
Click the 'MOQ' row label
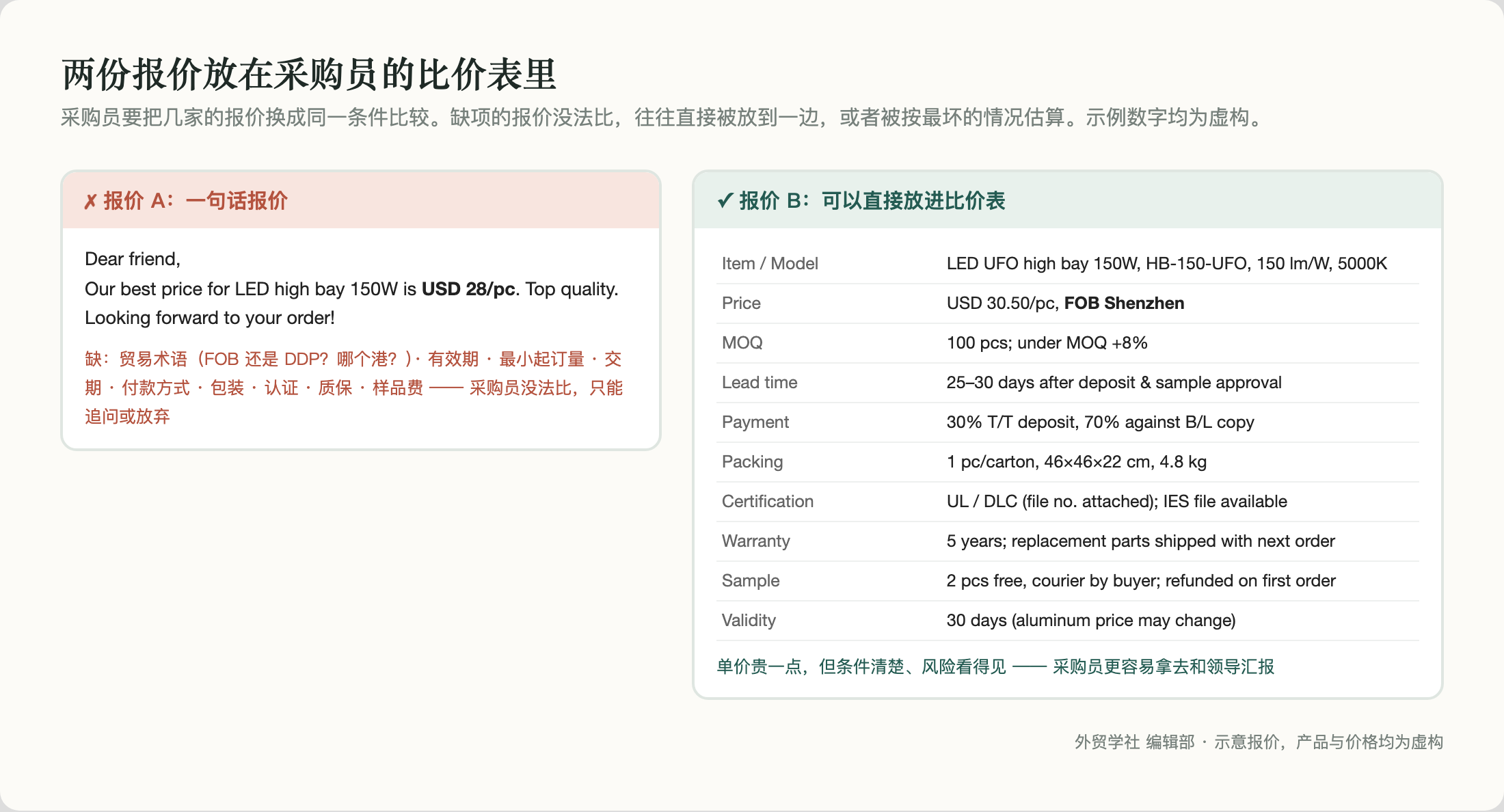click(x=742, y=343)
